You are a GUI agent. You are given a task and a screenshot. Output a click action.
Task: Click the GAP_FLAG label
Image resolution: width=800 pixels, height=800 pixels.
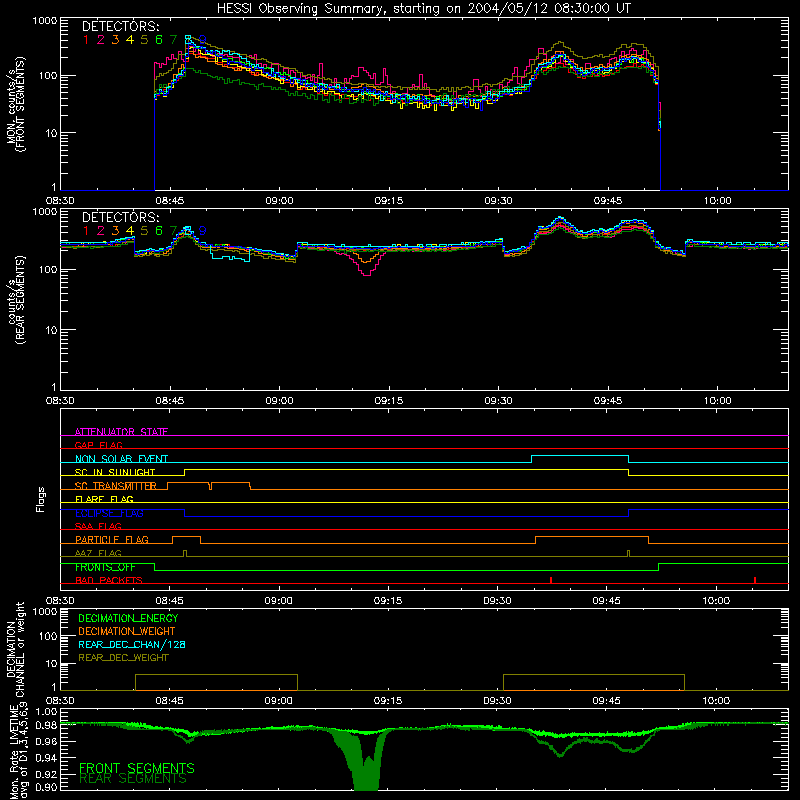point(98,445)
